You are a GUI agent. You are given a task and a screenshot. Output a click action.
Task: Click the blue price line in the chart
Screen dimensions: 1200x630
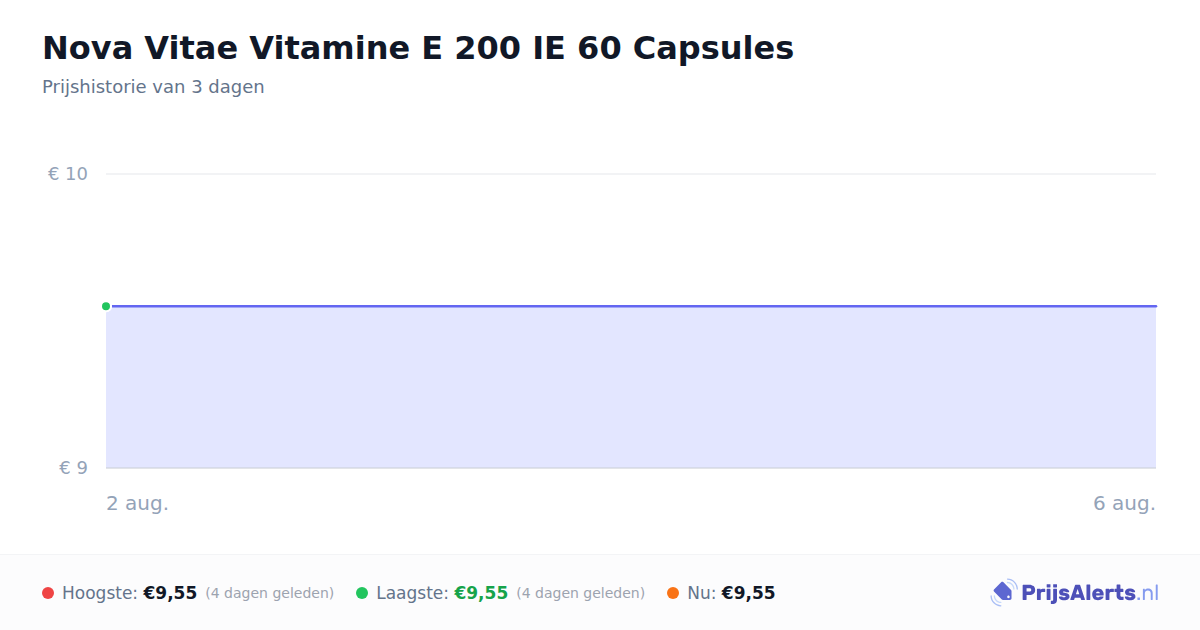click(x=631, y=306)
